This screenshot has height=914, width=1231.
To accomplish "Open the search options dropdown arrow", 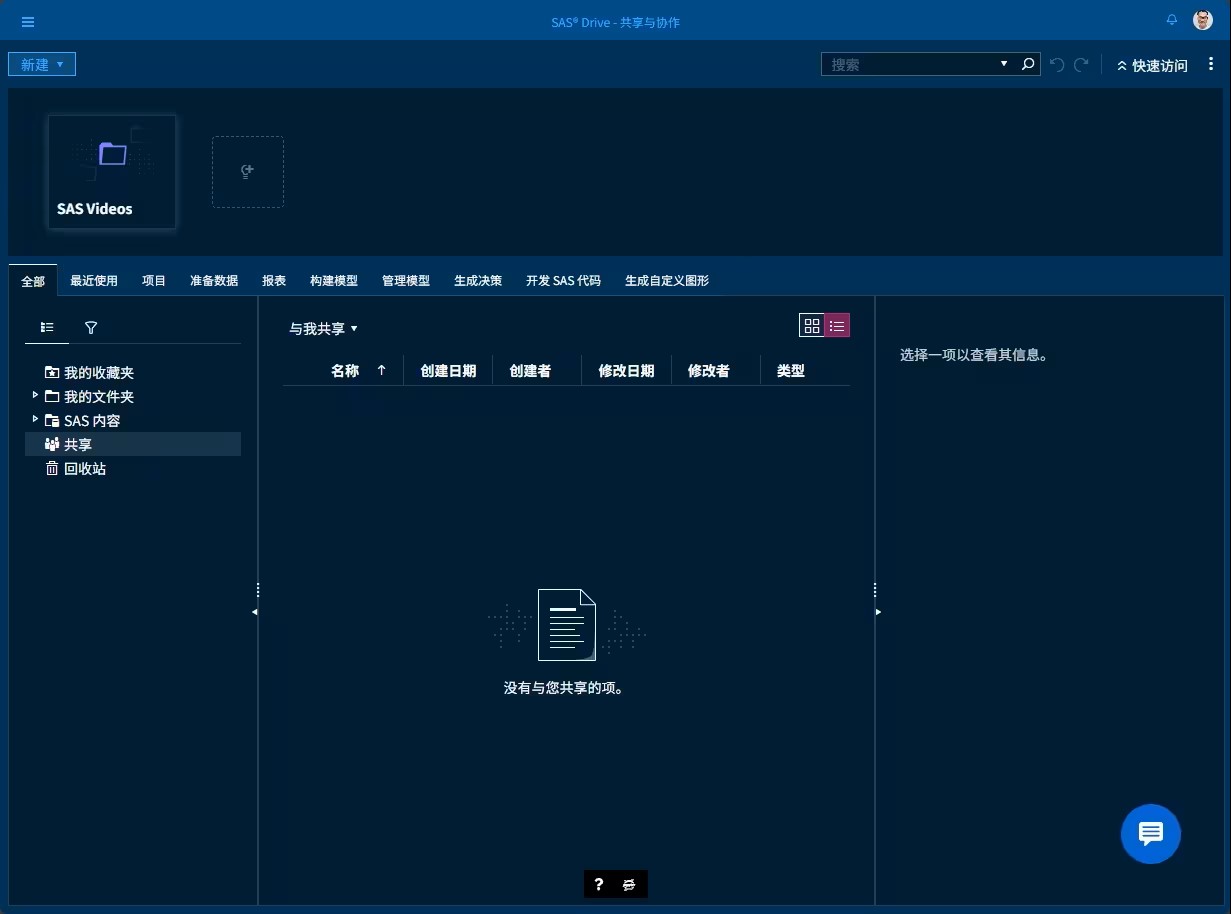I will coord(1004,64).
